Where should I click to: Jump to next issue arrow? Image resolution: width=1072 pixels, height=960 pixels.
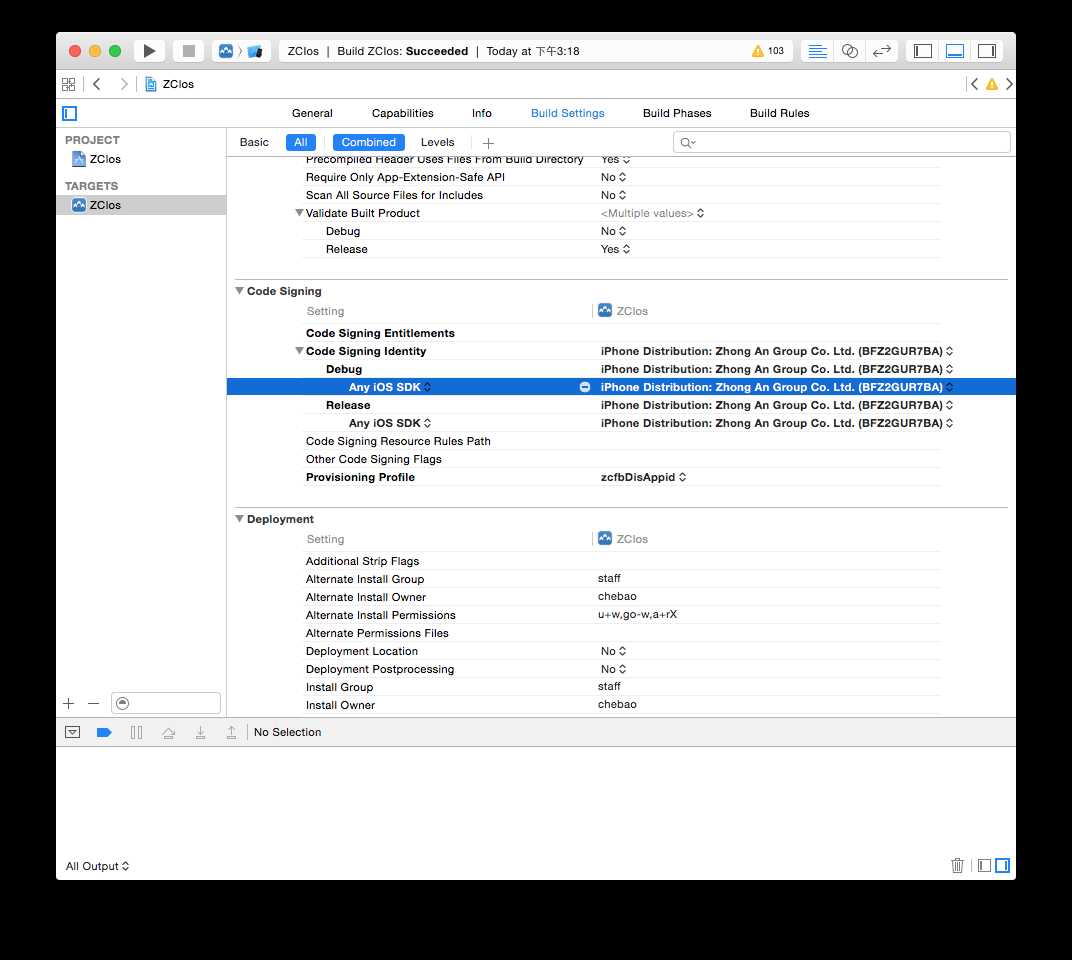coord(1009,84)
